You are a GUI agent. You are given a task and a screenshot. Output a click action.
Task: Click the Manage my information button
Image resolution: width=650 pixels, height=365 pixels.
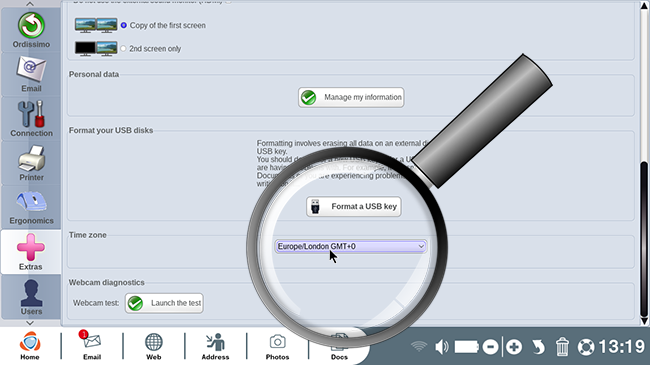351,97
